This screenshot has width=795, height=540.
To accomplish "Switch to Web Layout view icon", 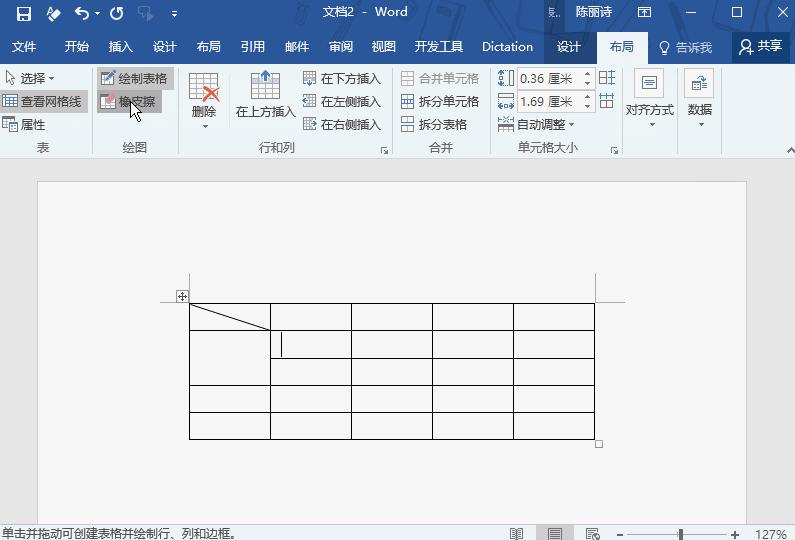I will pyautogui.click(x=592, y=533).
